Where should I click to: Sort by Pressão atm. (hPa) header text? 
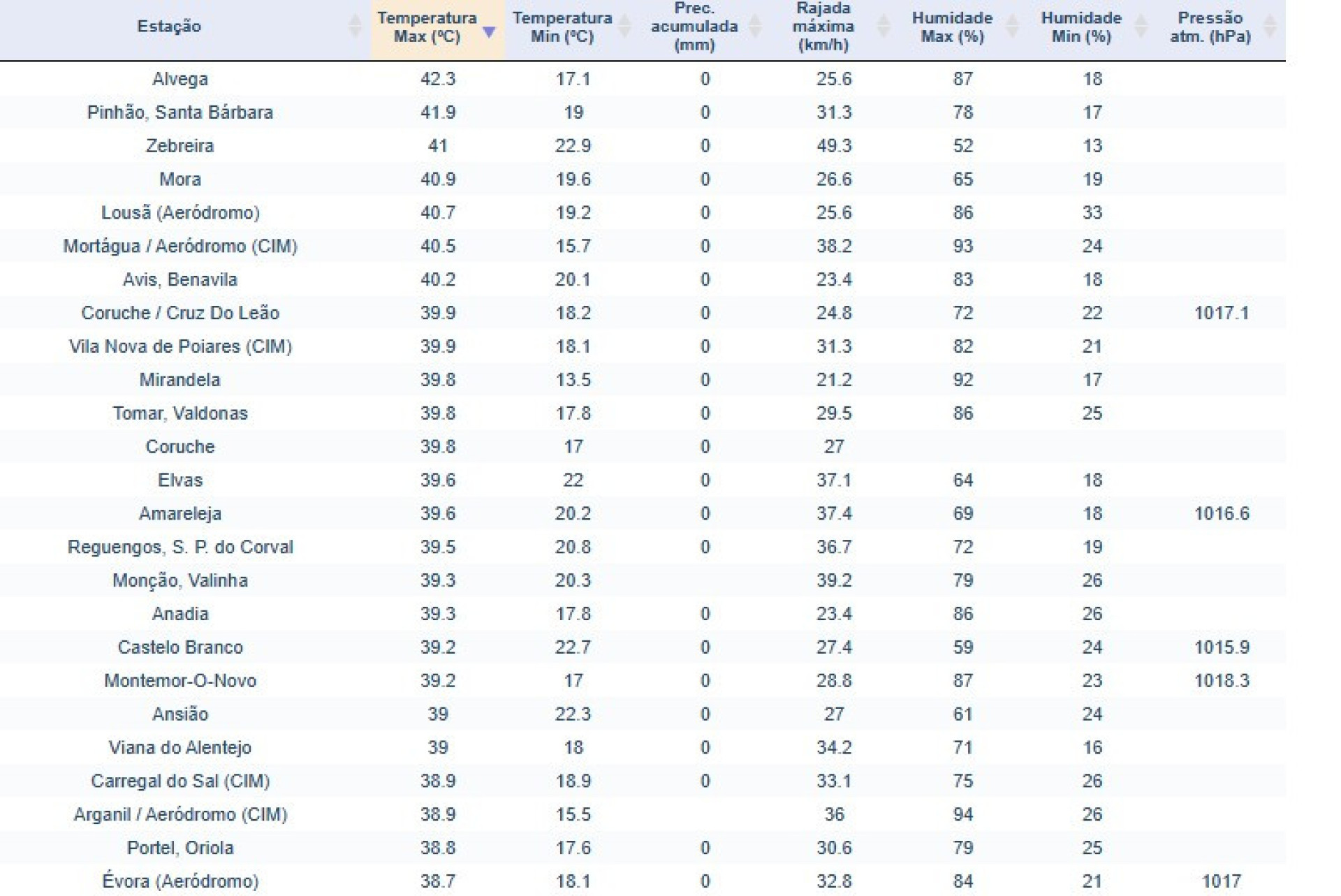click(1210, 27)
